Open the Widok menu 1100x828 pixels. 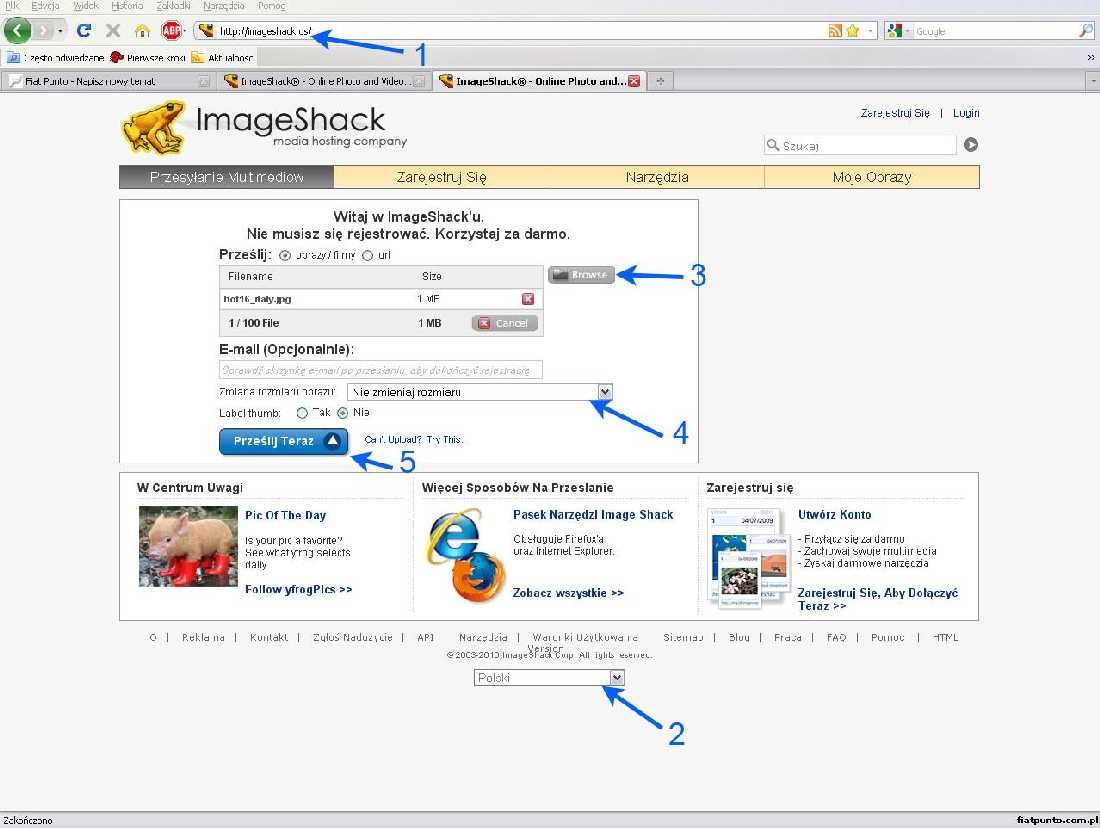(86, 6)
